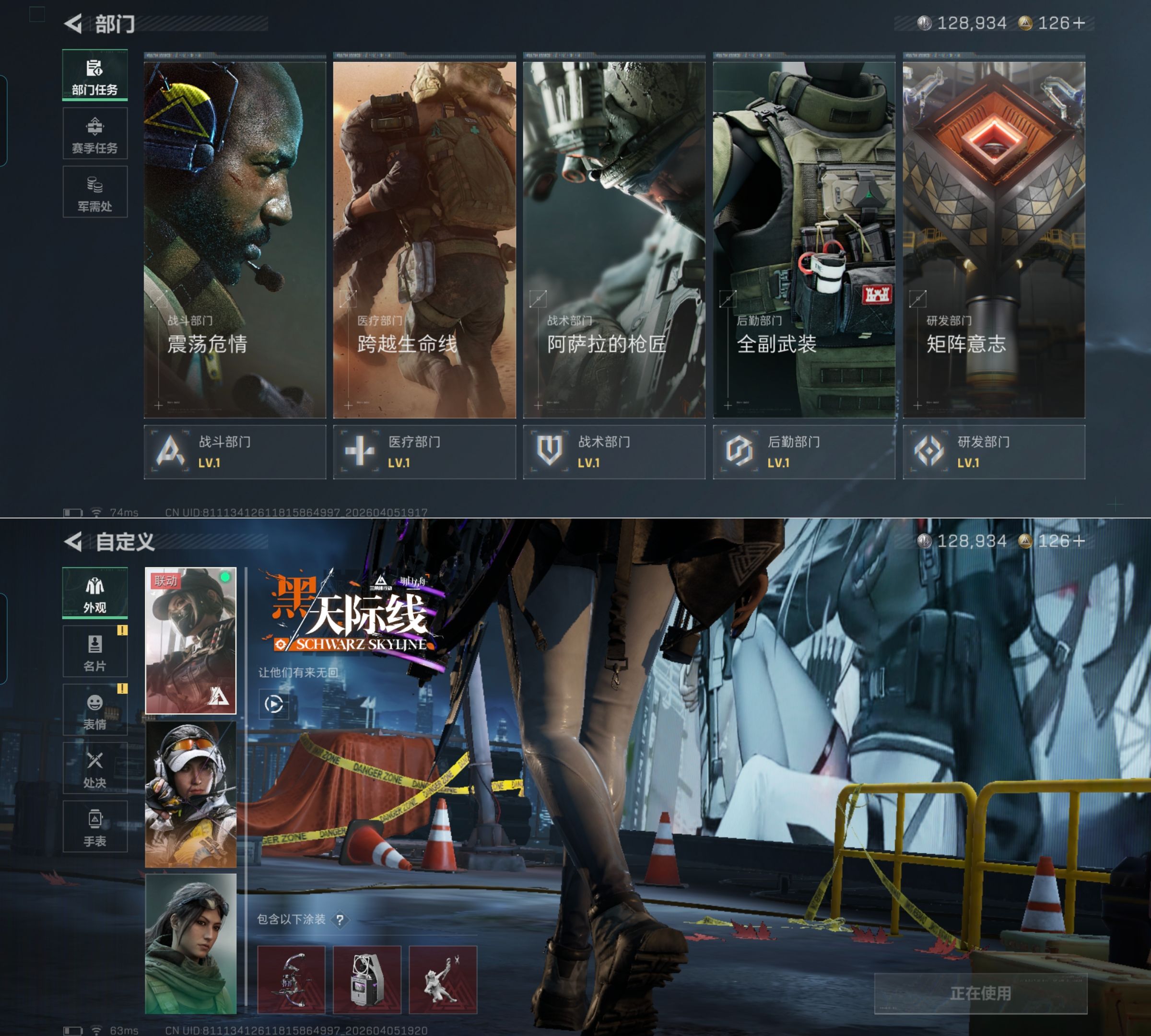
Task: Open the 医疗部门 LV.1 button
Action: 424,452
